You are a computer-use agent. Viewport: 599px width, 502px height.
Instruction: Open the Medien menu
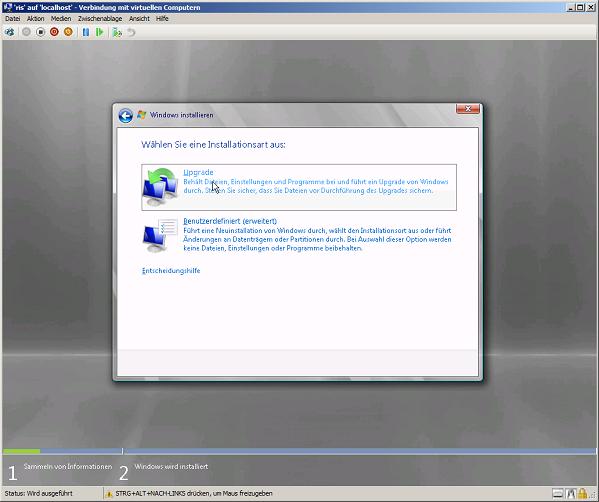(61, 18)
